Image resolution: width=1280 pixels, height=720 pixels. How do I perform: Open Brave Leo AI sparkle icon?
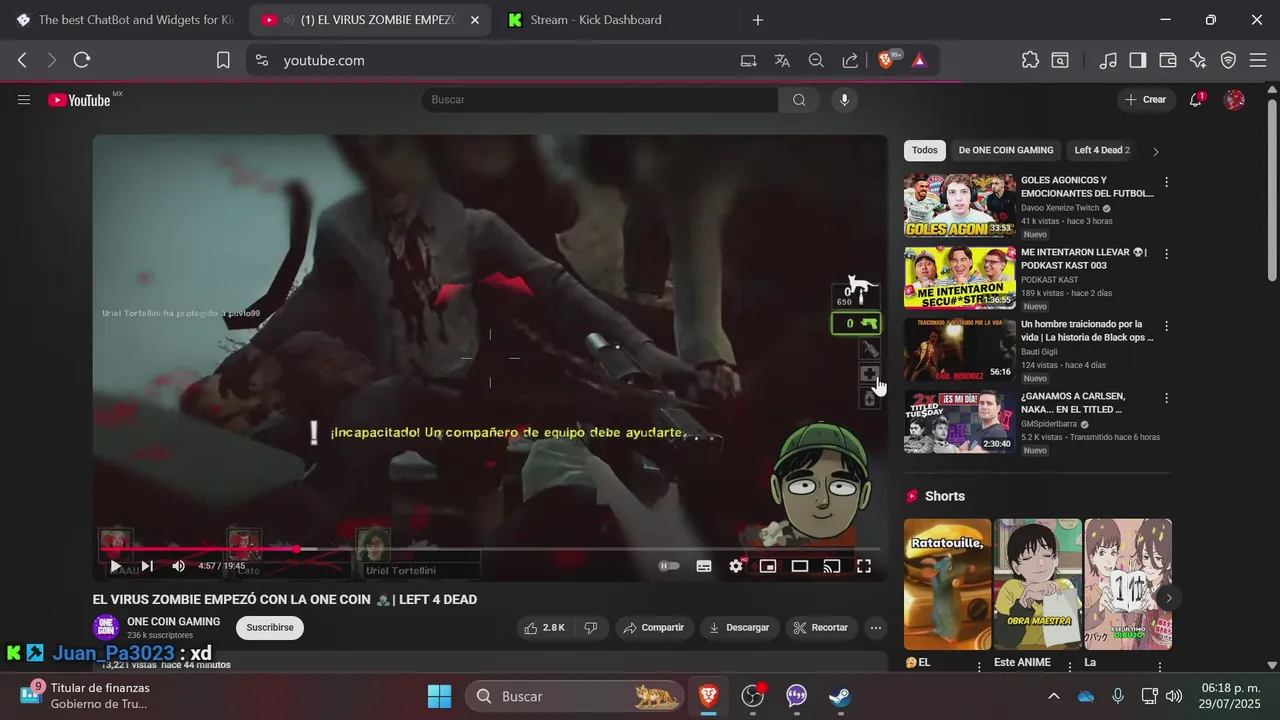(1198, 60)
